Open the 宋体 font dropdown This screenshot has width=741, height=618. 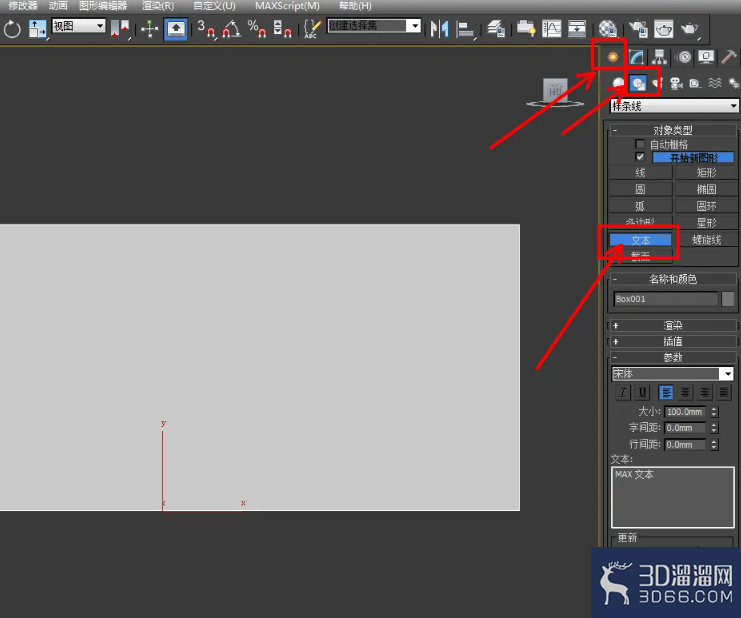point(672,374)
